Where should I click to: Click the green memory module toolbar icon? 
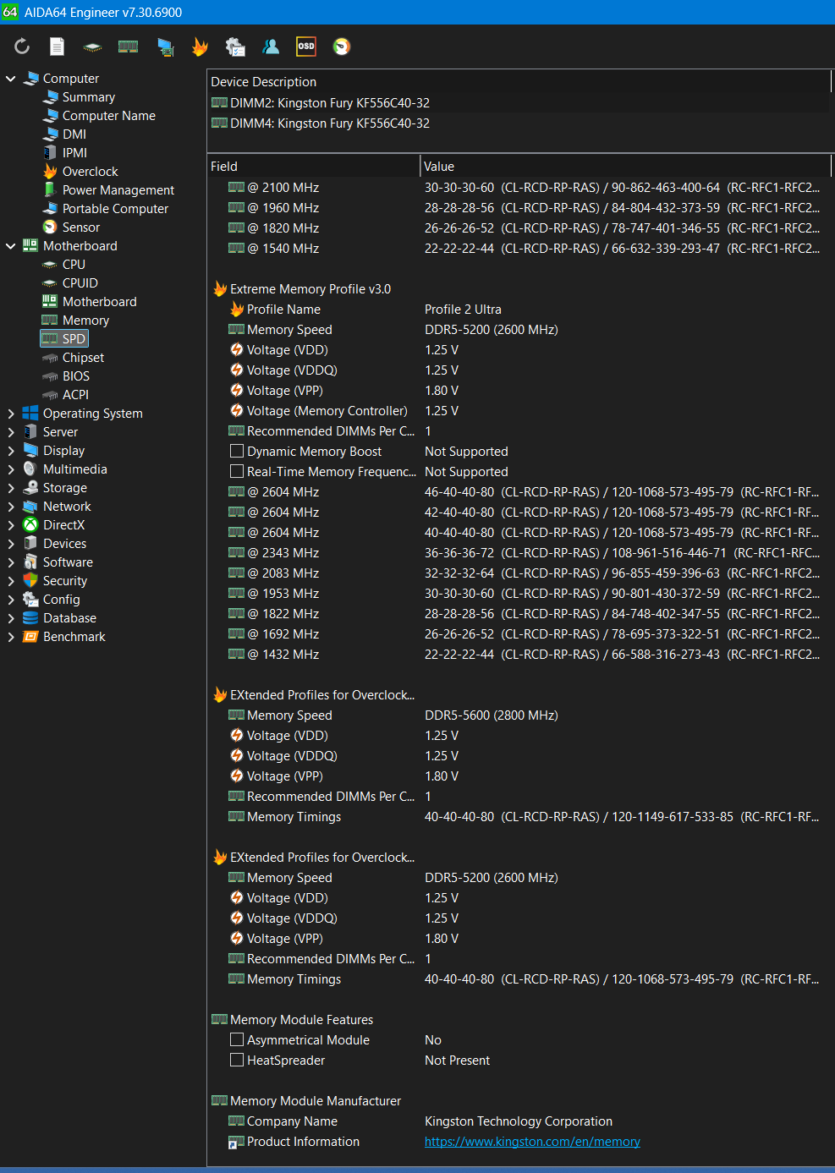point(128,46)
